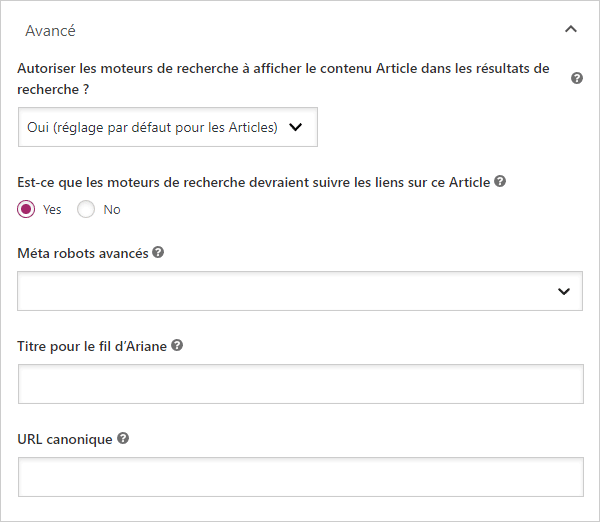
Task: Click the "Yes" label text for following links
Action: 53,210
